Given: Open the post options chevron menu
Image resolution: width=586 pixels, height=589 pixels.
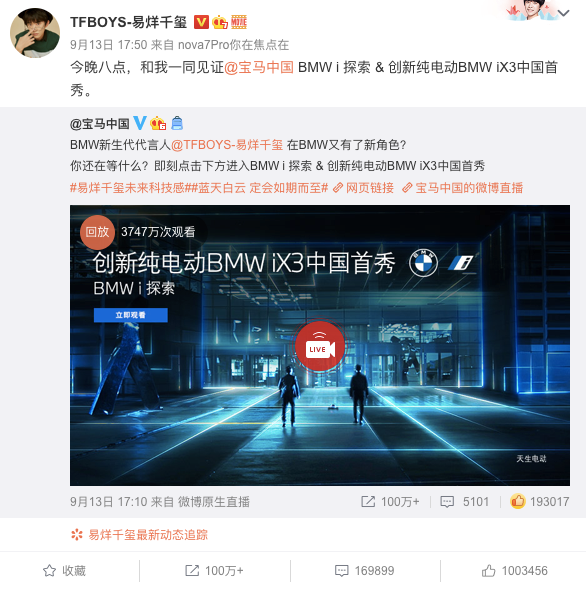Looking at the screenshot, I should pyautogui.click(x=563, y=13).
